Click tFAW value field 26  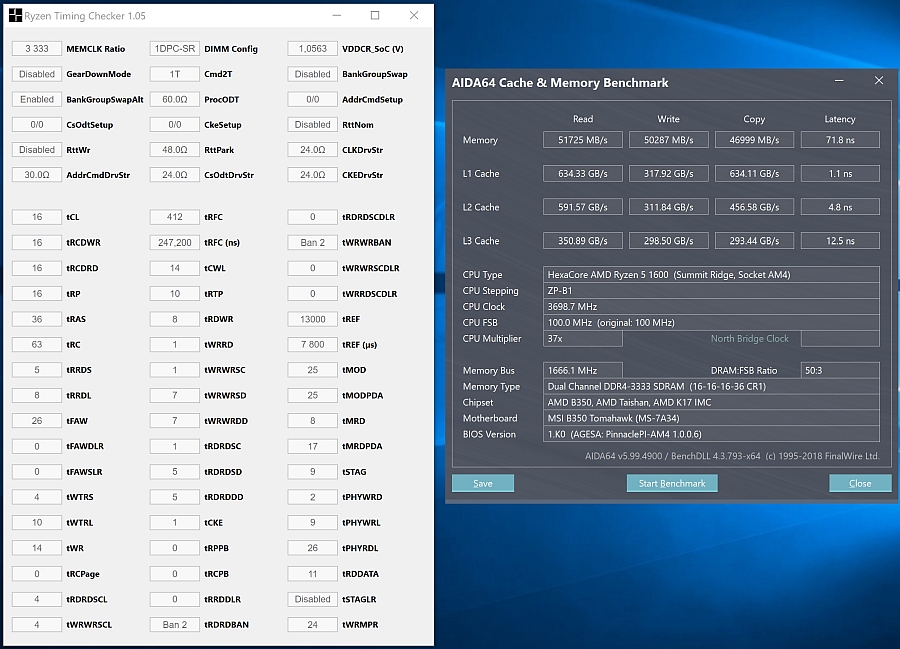point(37,421)
